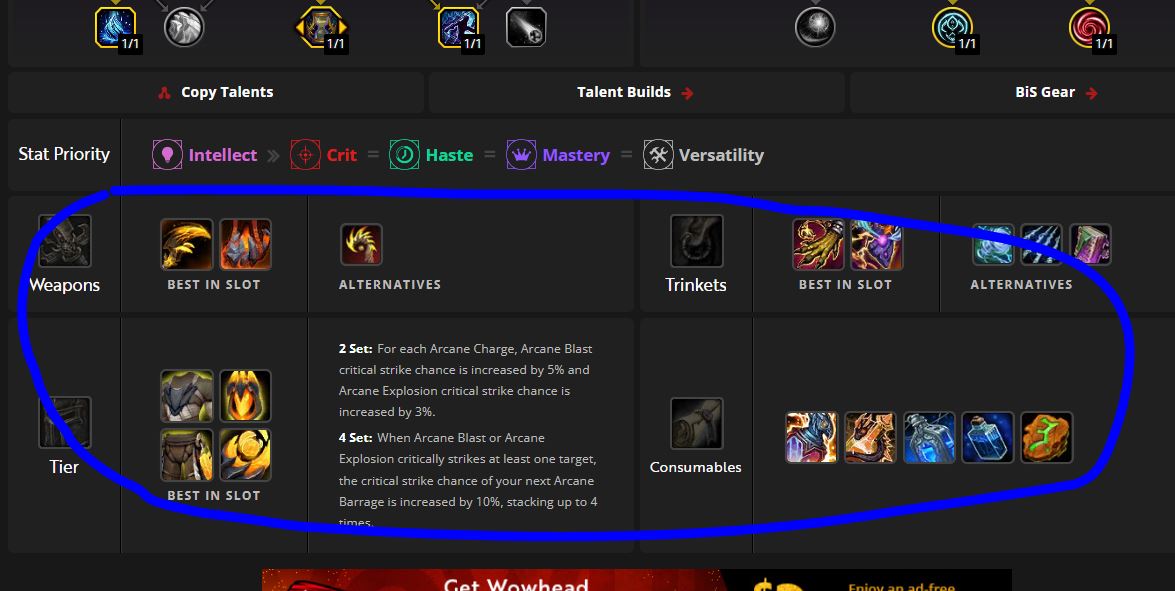
Task: Open the green book alternative trinket
Action: [x=1090, y=244]
